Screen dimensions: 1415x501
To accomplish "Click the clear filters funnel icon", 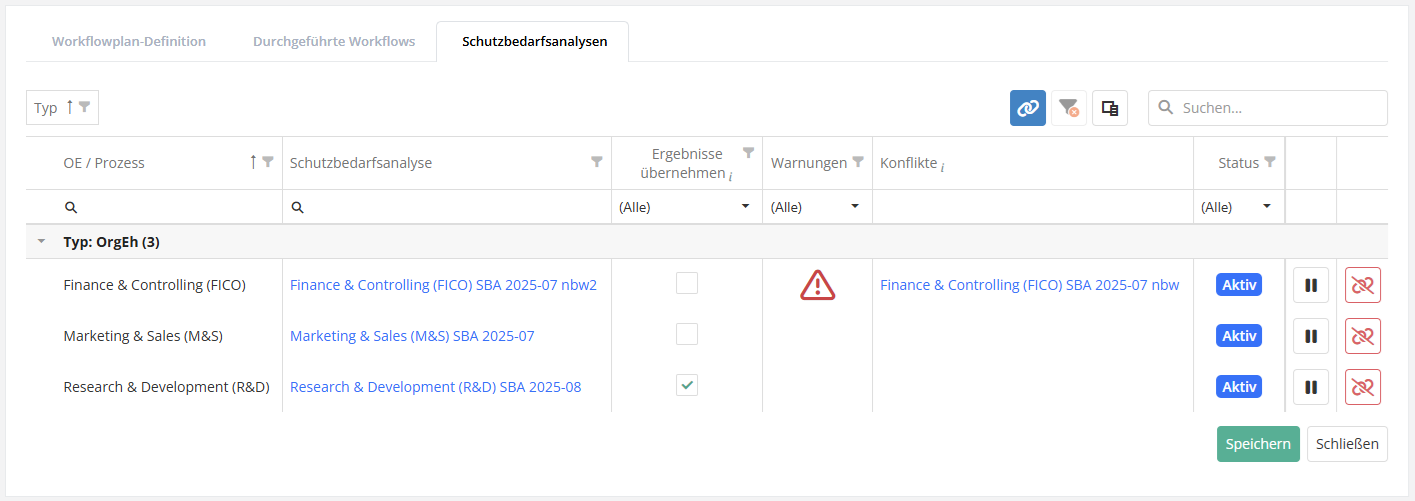I will click(1069, 108).
